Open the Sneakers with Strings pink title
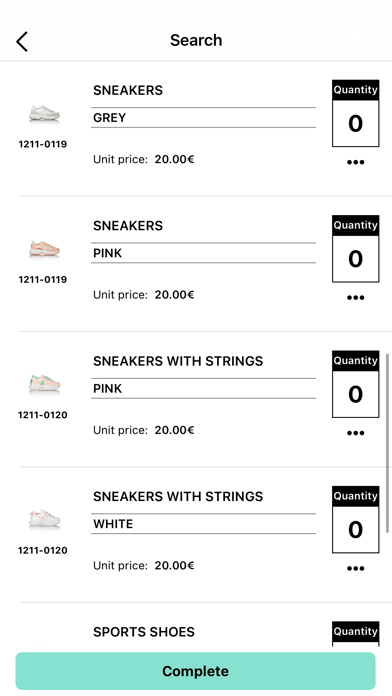Image resolution: width=392 pixels, height=696 pixels. (x=178, y=361)
